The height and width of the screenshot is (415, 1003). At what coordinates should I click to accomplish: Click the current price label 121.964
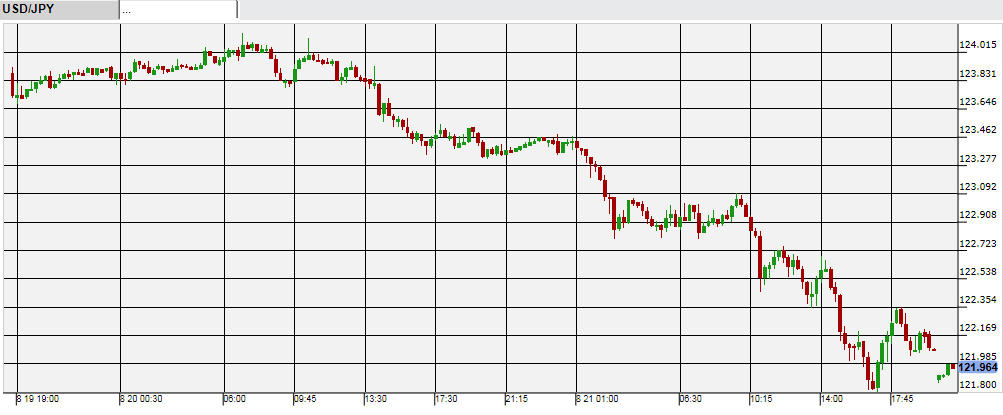(x=978, y=368)
